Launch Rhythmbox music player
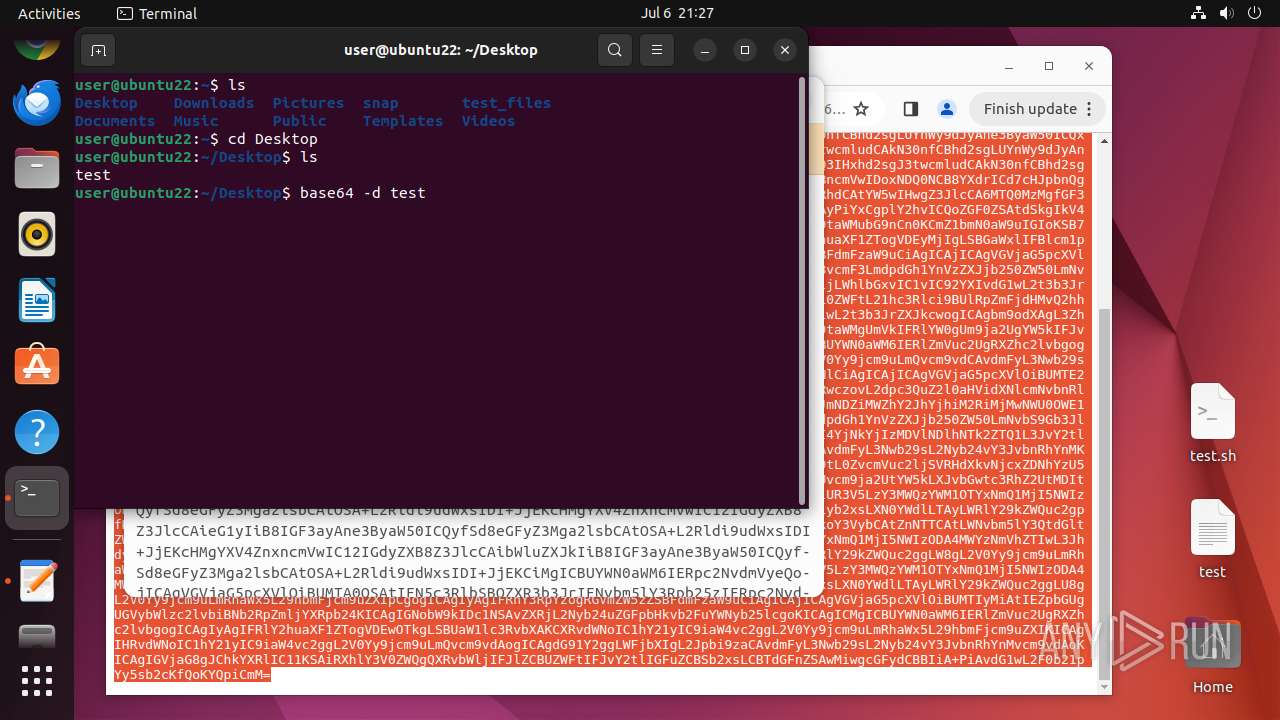This screenshot has height=720, width=1280. (x=37, y=234)
